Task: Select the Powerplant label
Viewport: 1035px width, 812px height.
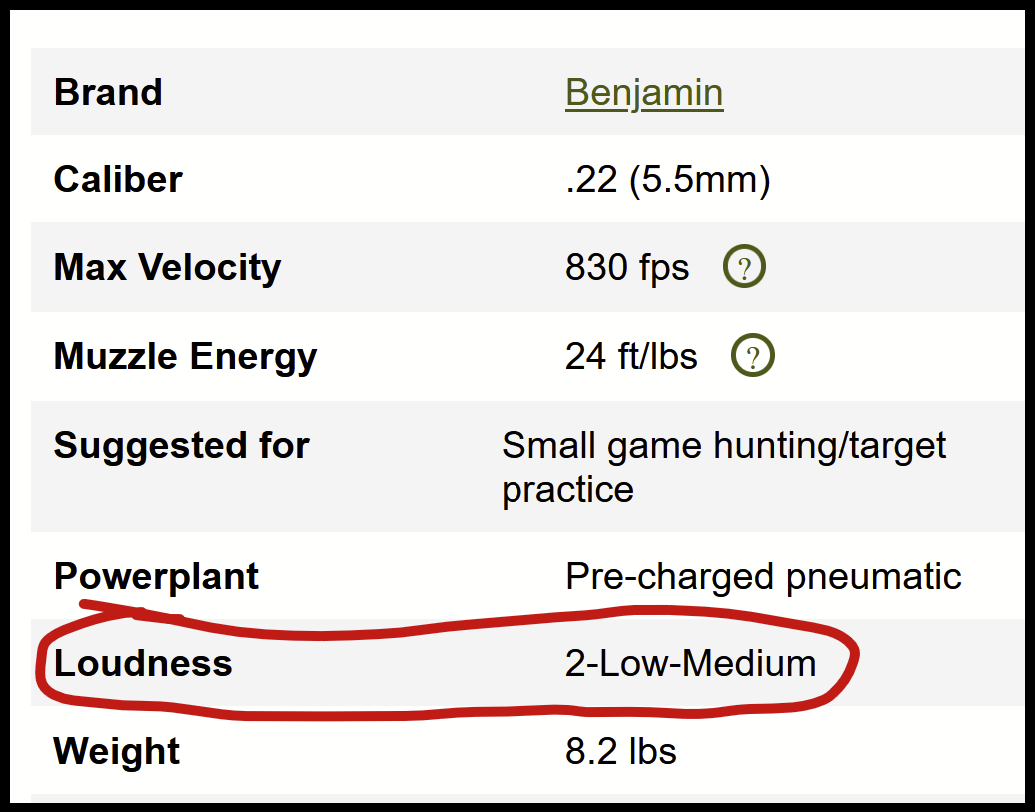Action: pyautogui.click(x=156, y=576)
